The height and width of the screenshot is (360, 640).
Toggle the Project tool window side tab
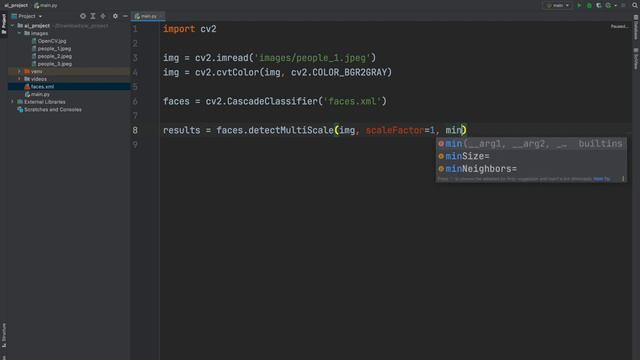4,24
